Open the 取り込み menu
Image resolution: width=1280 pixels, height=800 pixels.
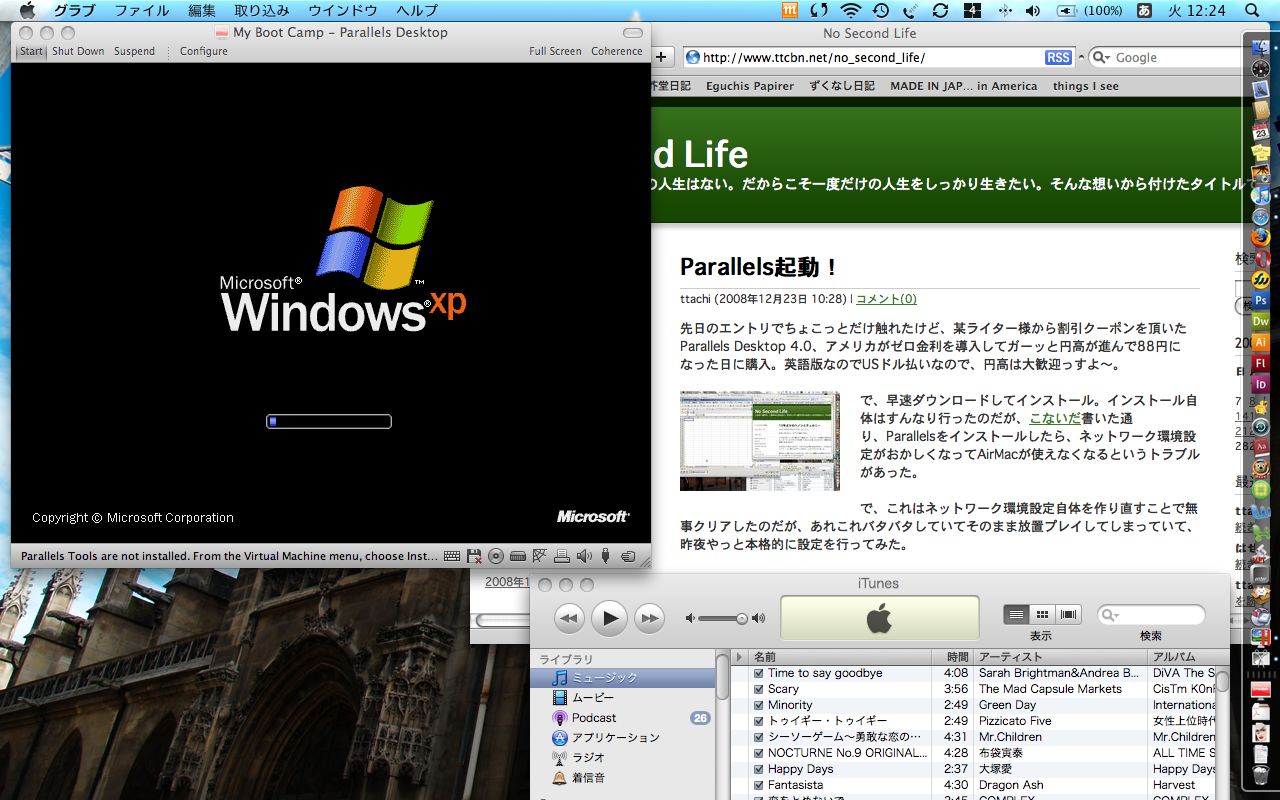[x=262, y=11]
